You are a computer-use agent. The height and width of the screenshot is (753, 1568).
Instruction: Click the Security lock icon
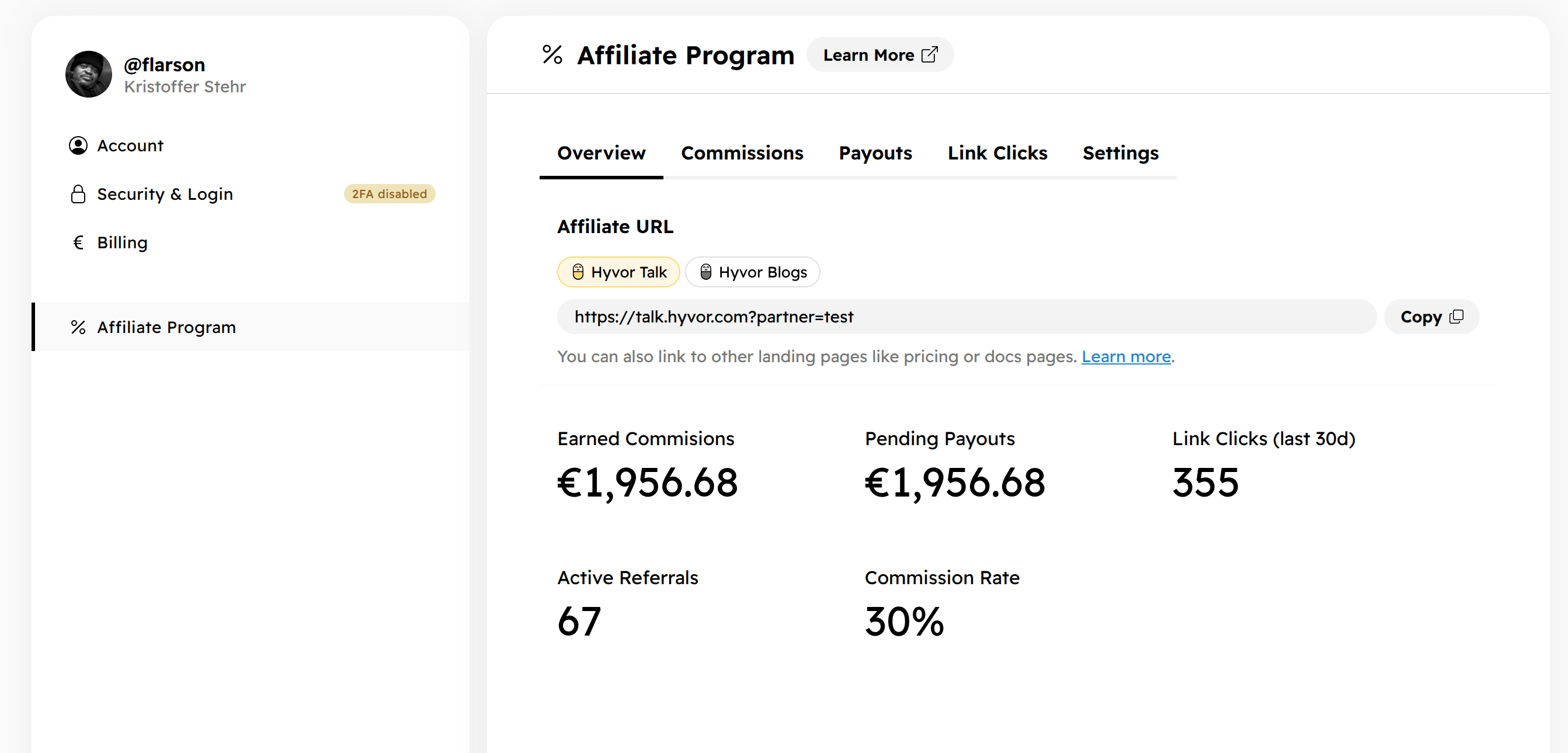78,194
